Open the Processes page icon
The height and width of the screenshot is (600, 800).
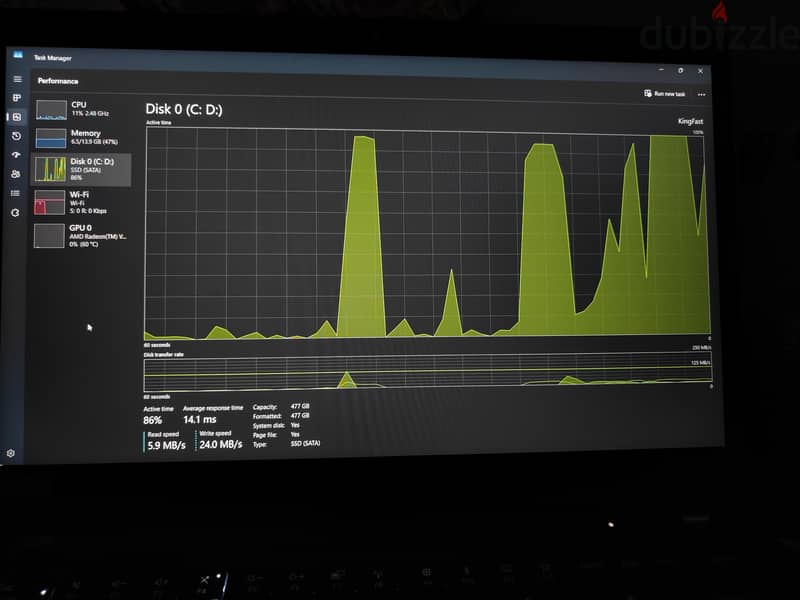17,97
